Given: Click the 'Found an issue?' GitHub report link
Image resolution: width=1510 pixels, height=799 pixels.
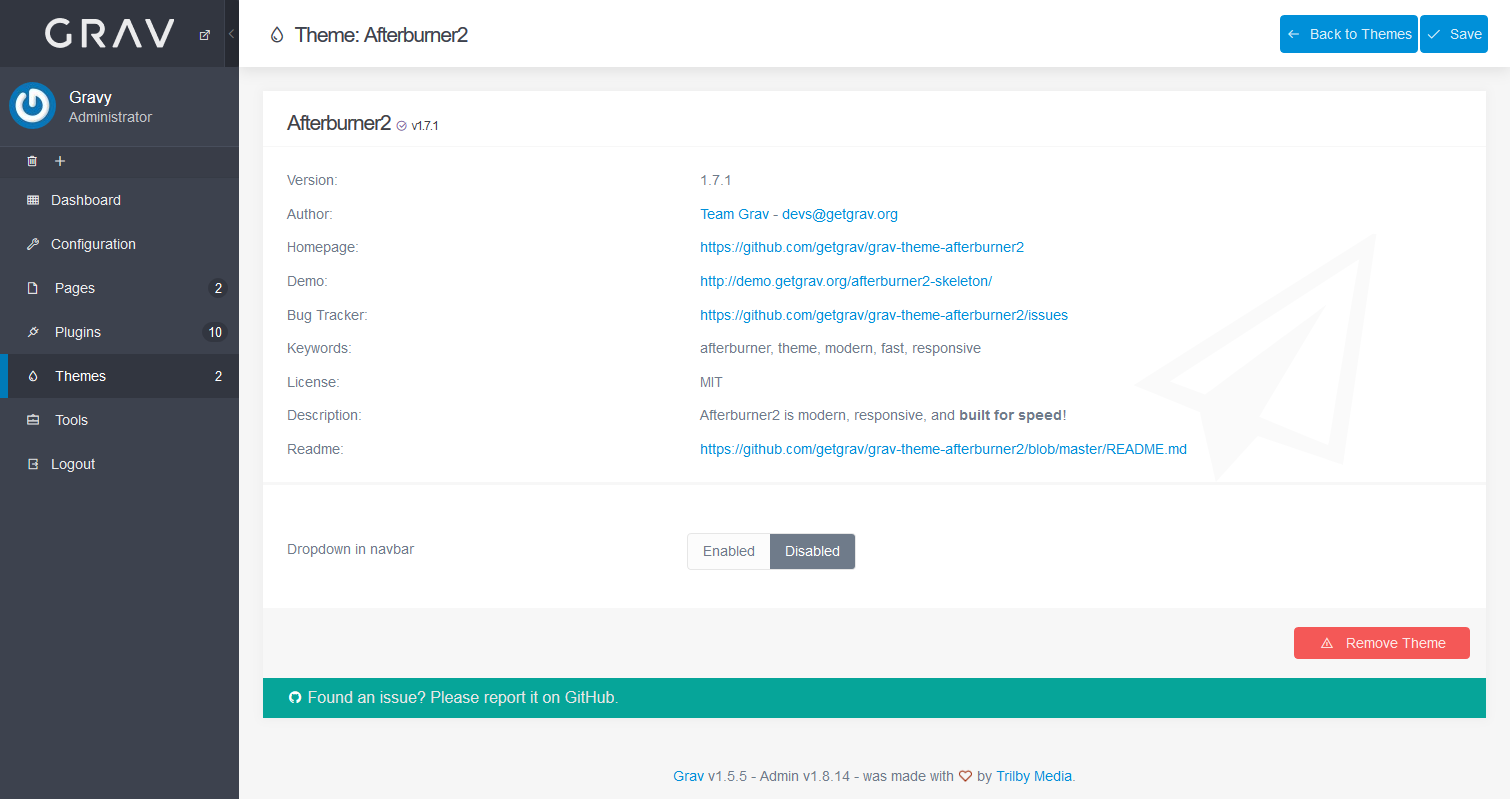Looking at the screenshot, I should 463,697.
